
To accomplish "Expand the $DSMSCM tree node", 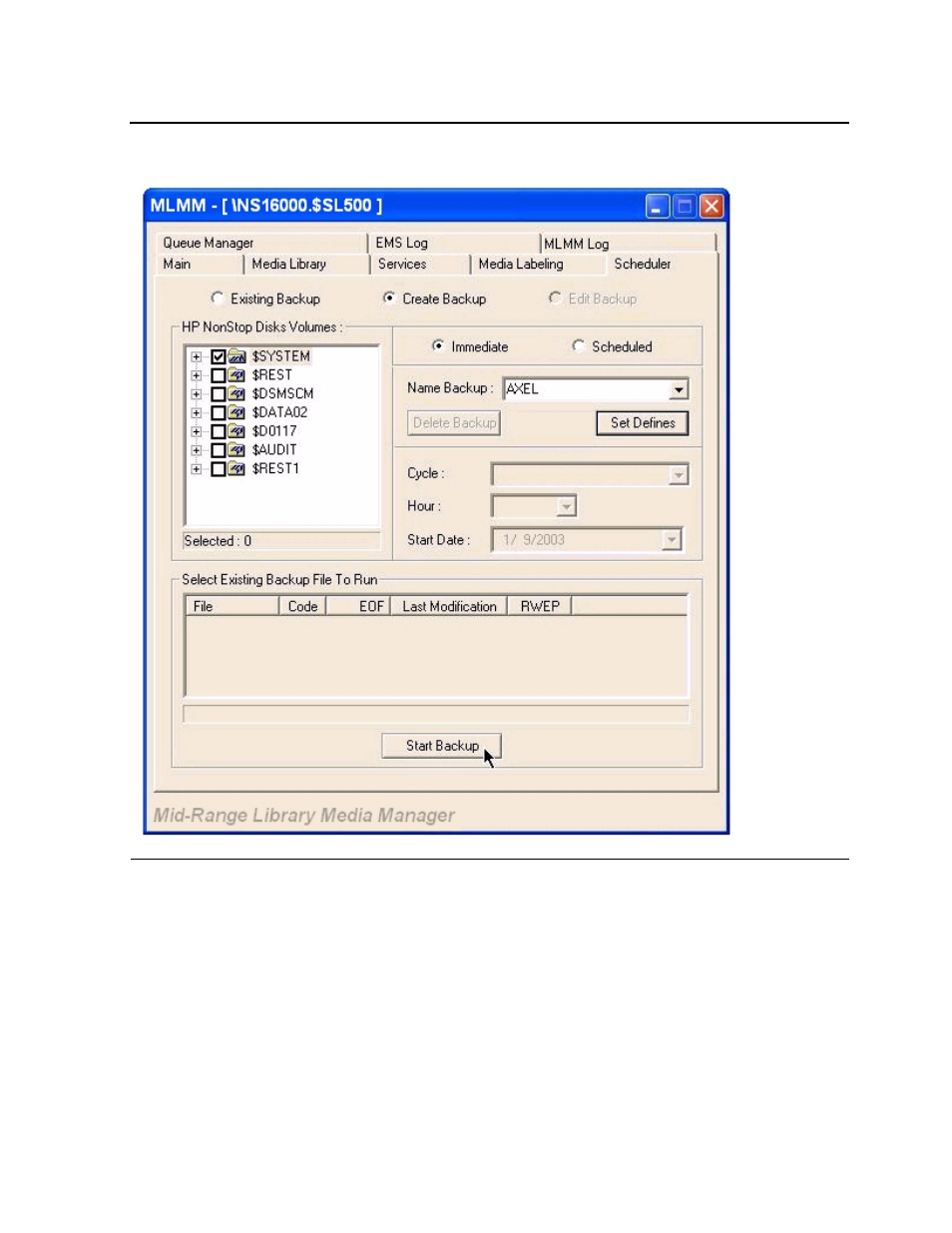I will tap(197, 394).
